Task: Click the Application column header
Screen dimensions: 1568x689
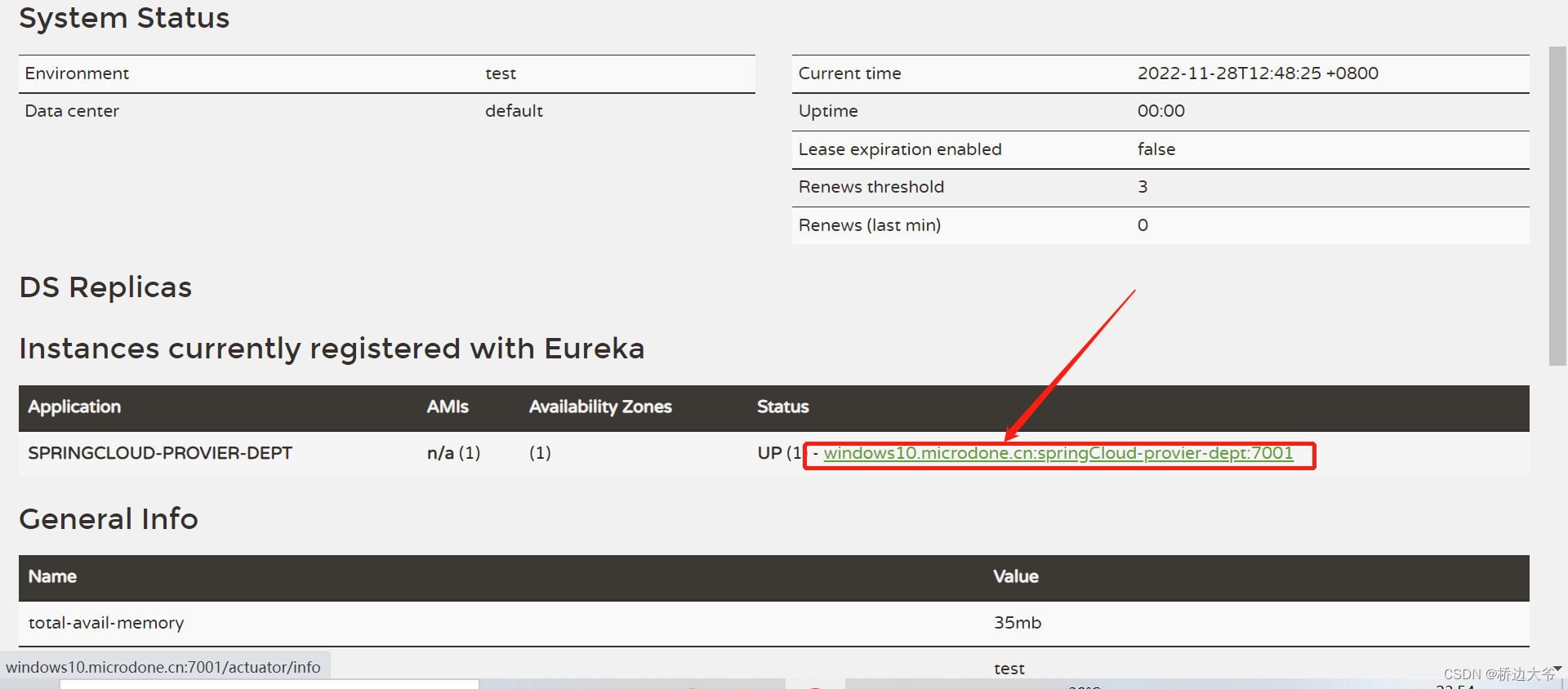Action: [x=74, y=407]
